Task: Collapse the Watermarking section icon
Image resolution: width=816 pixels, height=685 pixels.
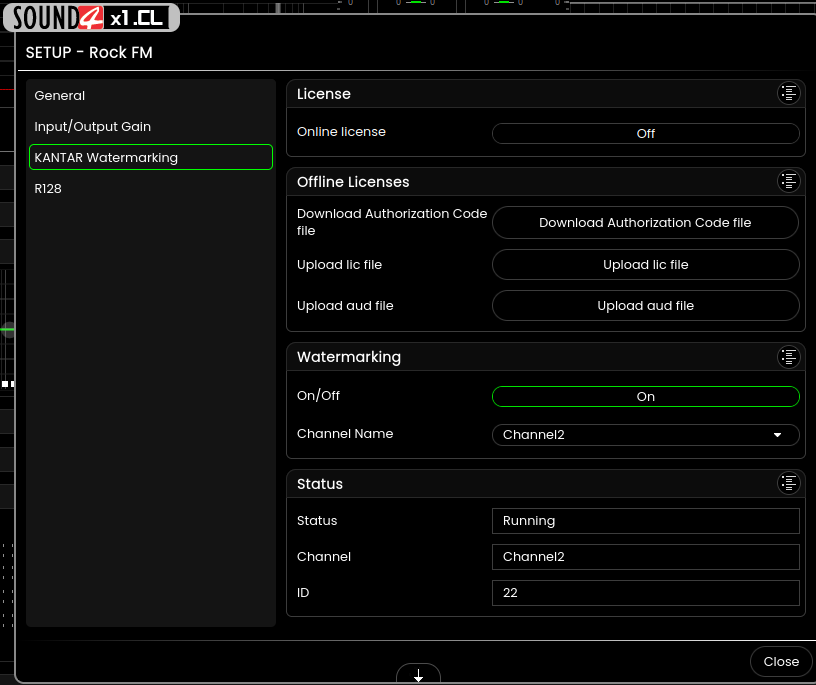Action: click(x=788, y=357)
